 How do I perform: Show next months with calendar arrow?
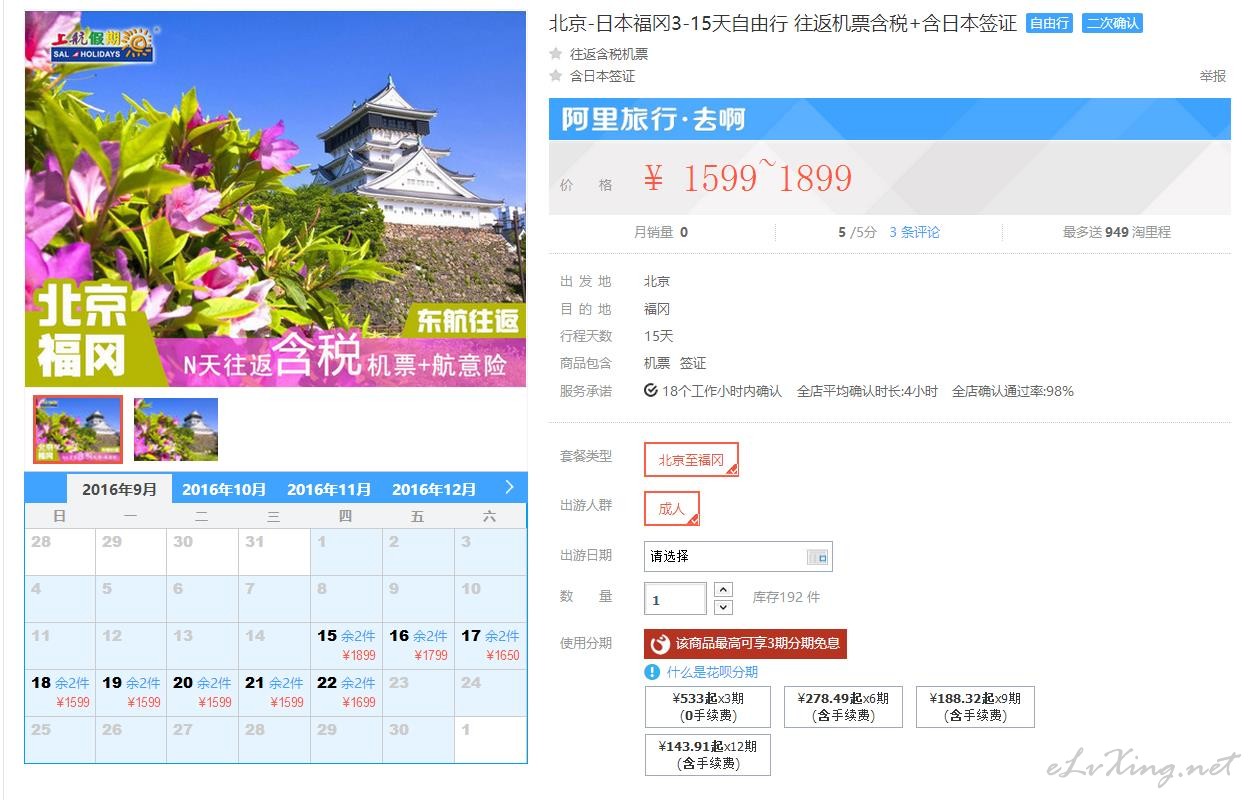point(509,487)
